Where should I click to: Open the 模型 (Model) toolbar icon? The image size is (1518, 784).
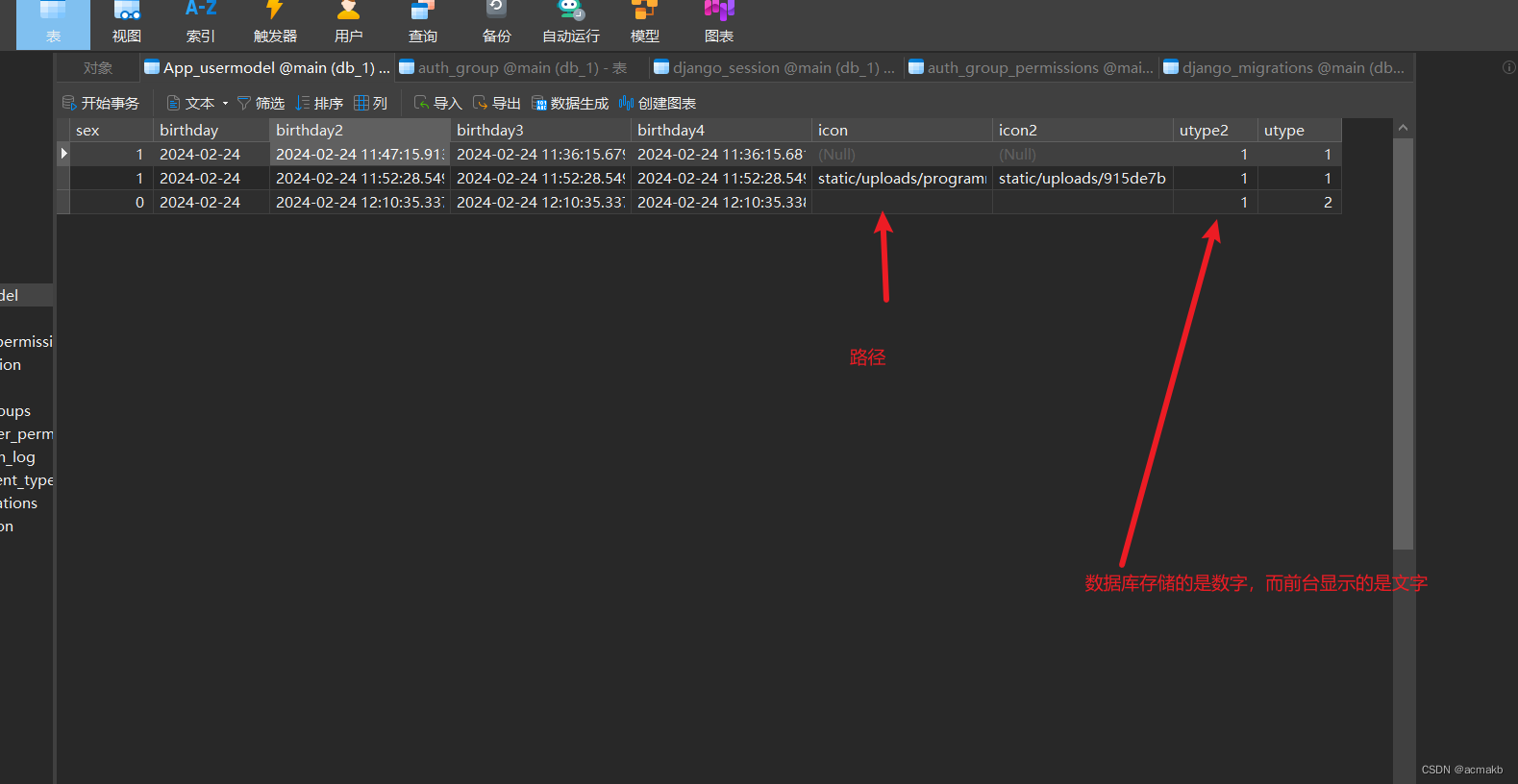pyautogui.click(x=645, y=24)
